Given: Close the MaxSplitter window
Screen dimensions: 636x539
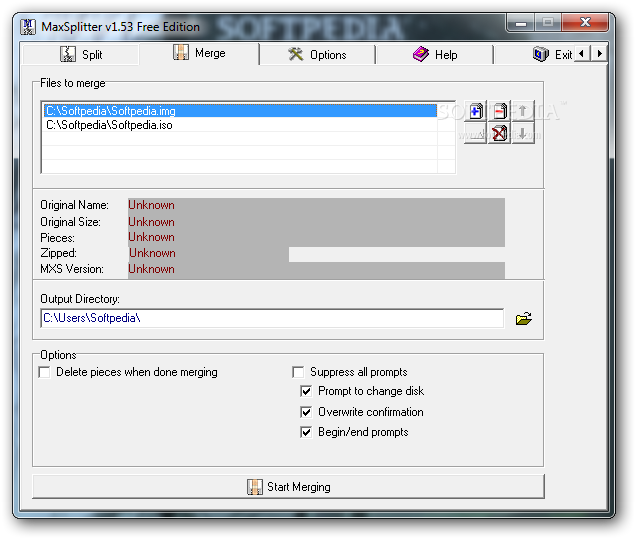Looking at the screenshot, I should coord(585,22).
